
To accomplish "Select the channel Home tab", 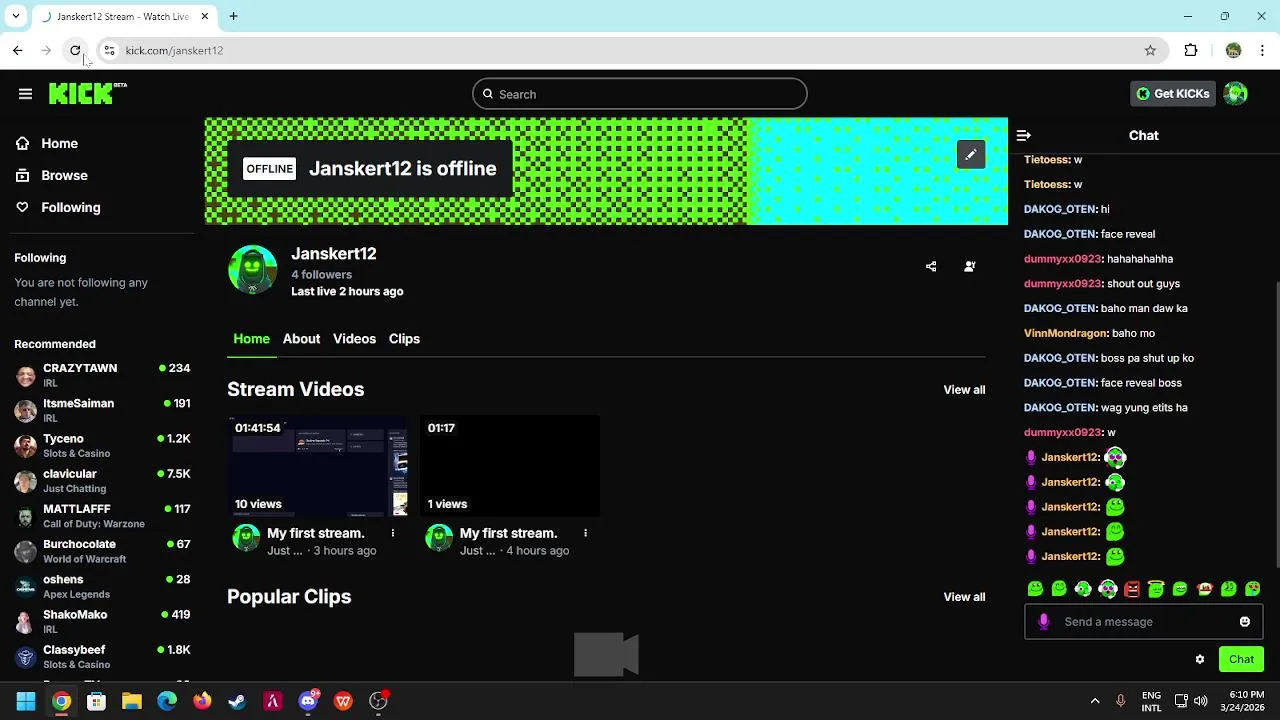I will (x=251, y=339).
